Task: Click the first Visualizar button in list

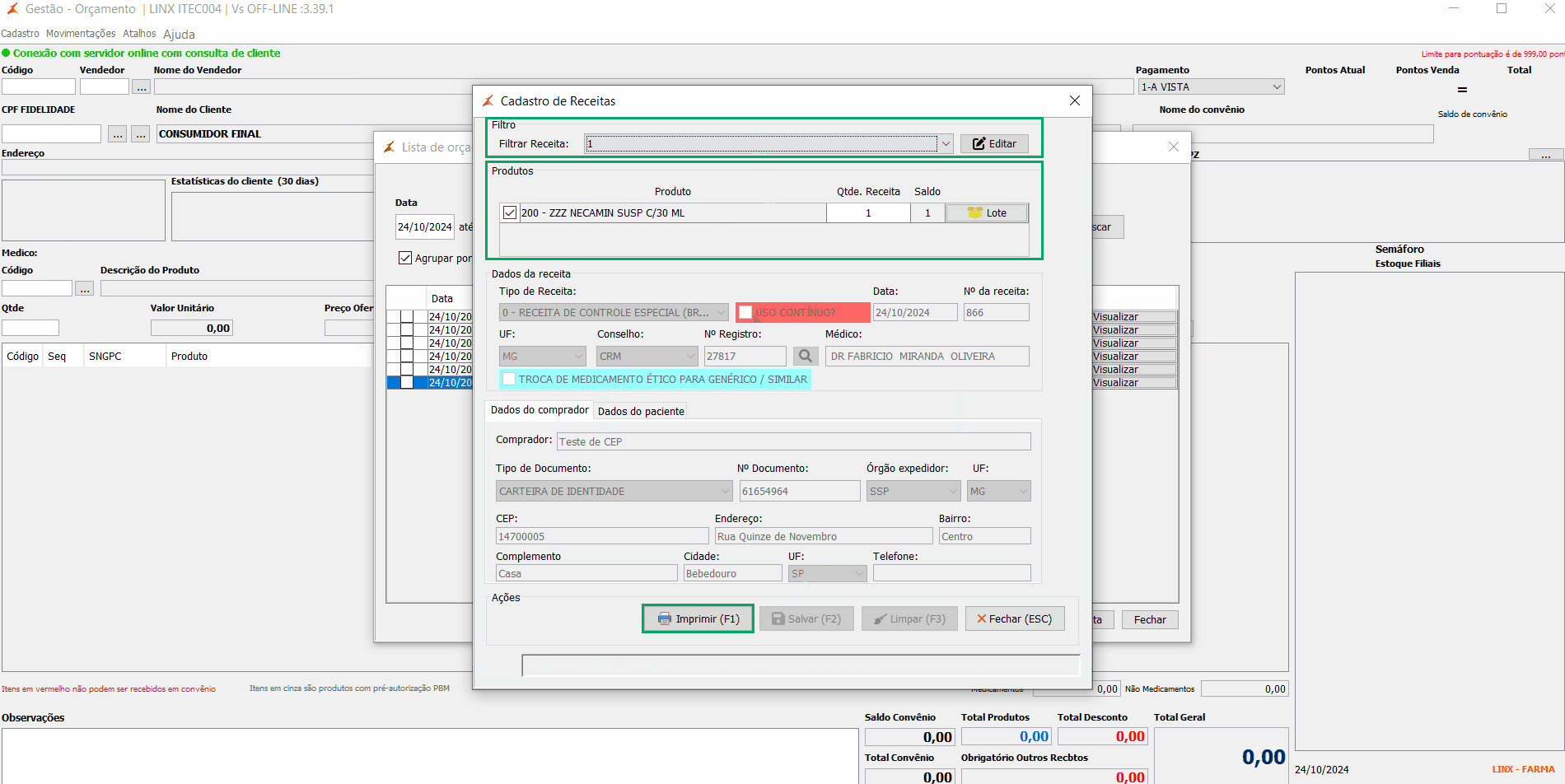Action: [x=1134, y=316]
